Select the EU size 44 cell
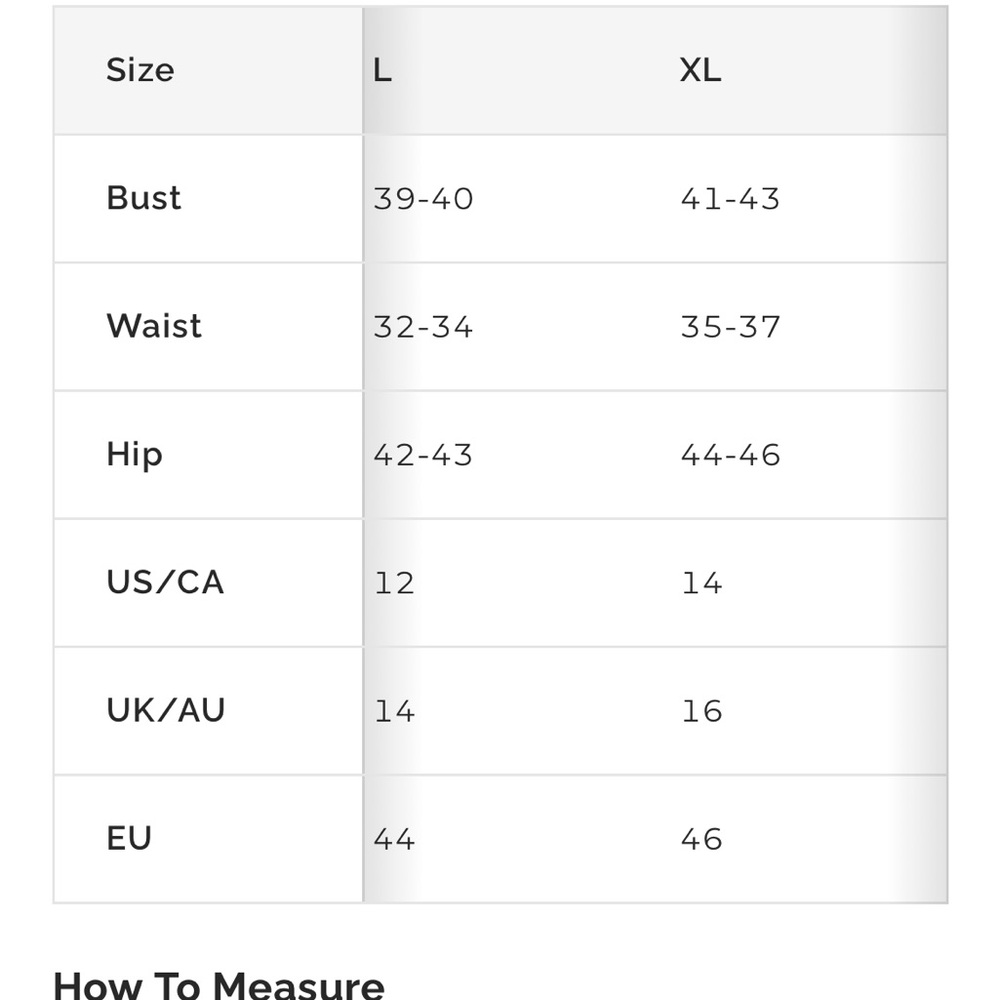 (x=394, y=839)
